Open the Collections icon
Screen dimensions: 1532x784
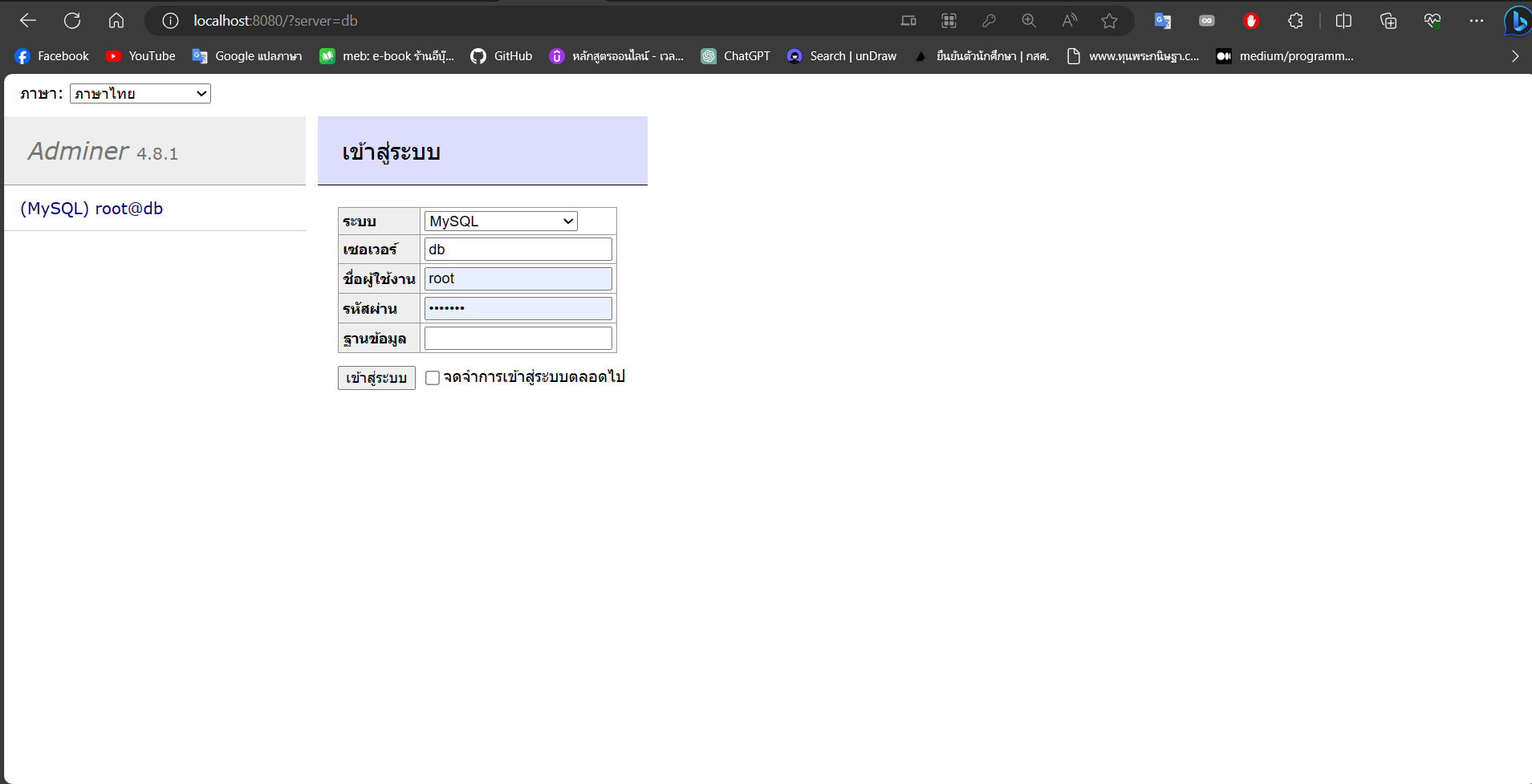[x=1389, y=21]
